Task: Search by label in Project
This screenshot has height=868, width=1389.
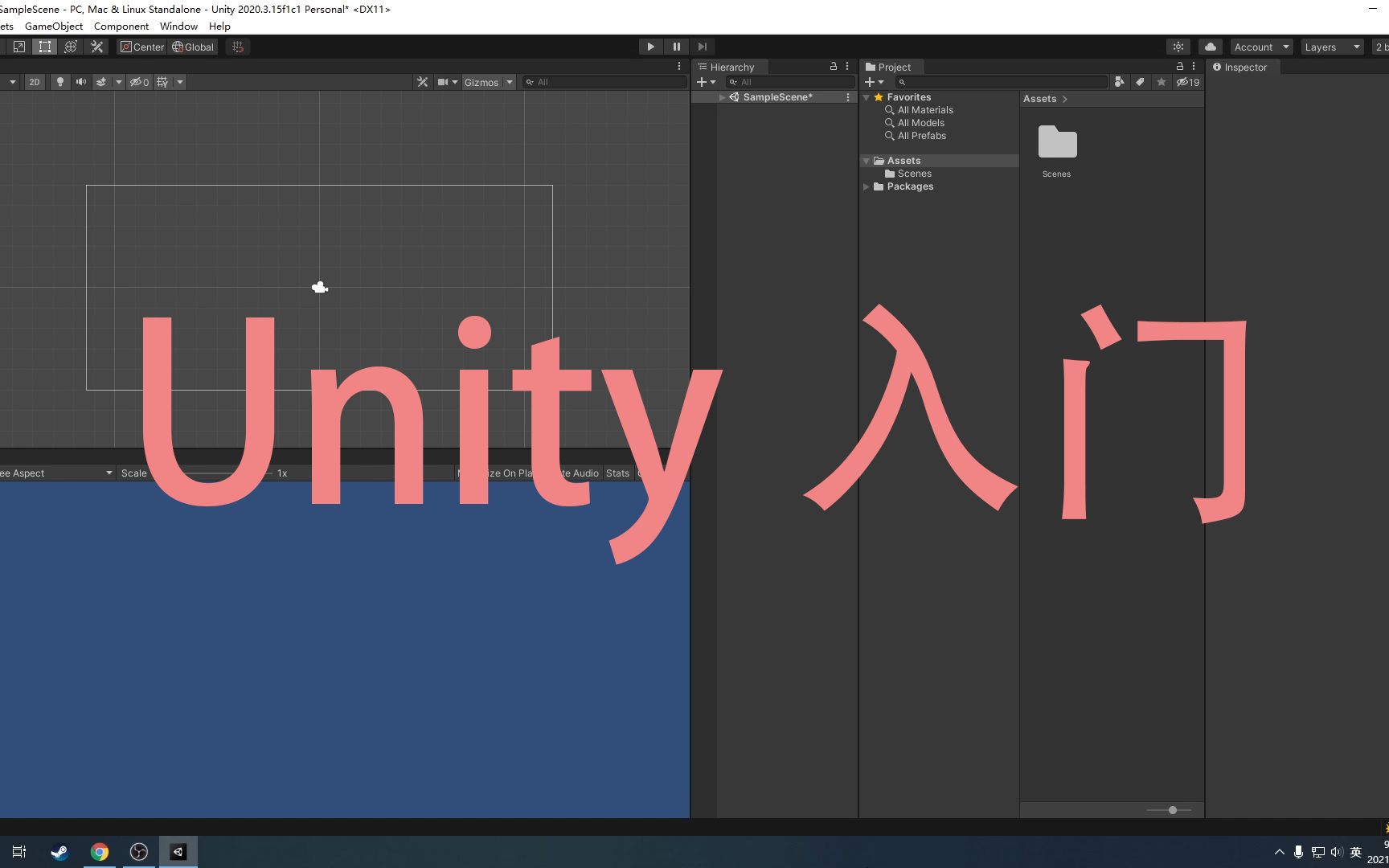Action: coord(1140,82)
